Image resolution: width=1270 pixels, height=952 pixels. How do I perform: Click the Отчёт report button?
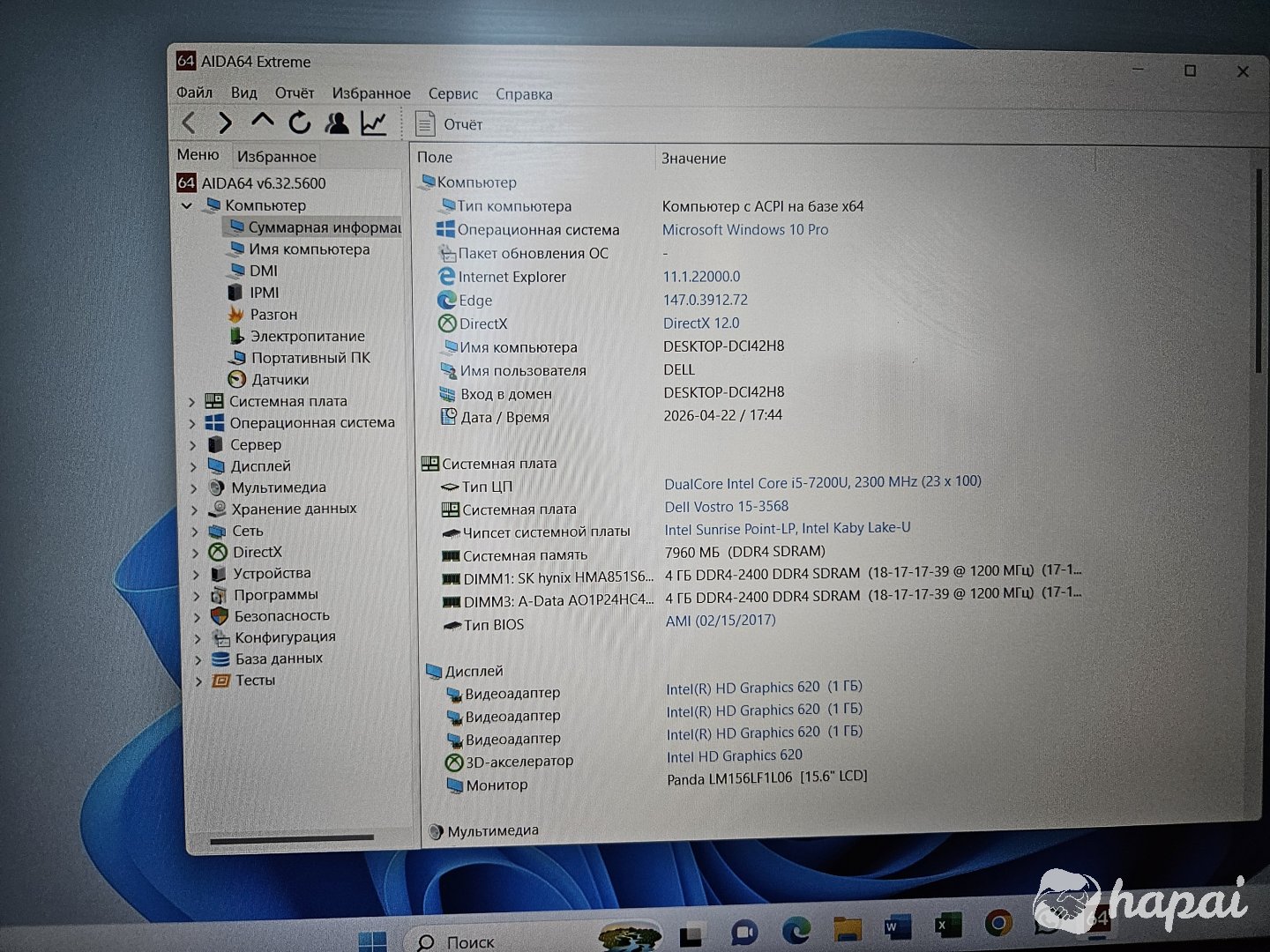tap(450, 124)
